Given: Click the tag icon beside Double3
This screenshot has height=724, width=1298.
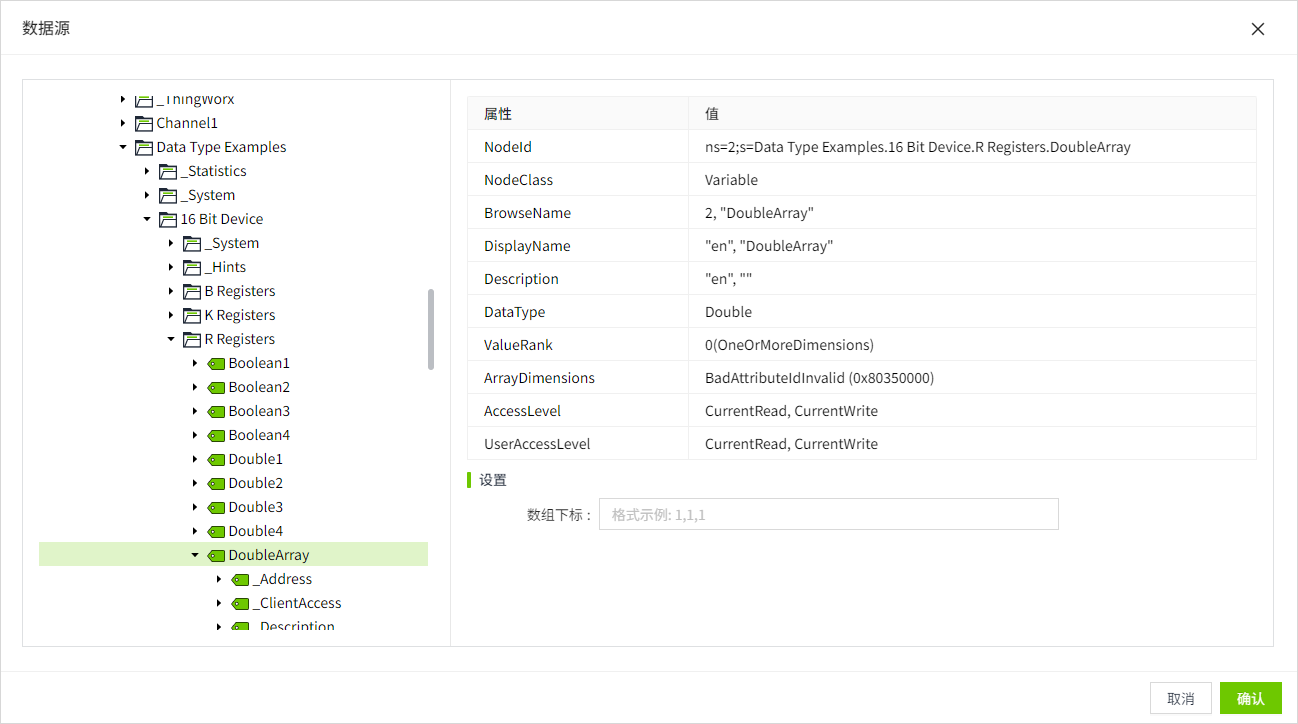Looking at the screenshot, I should click(216, 507).
